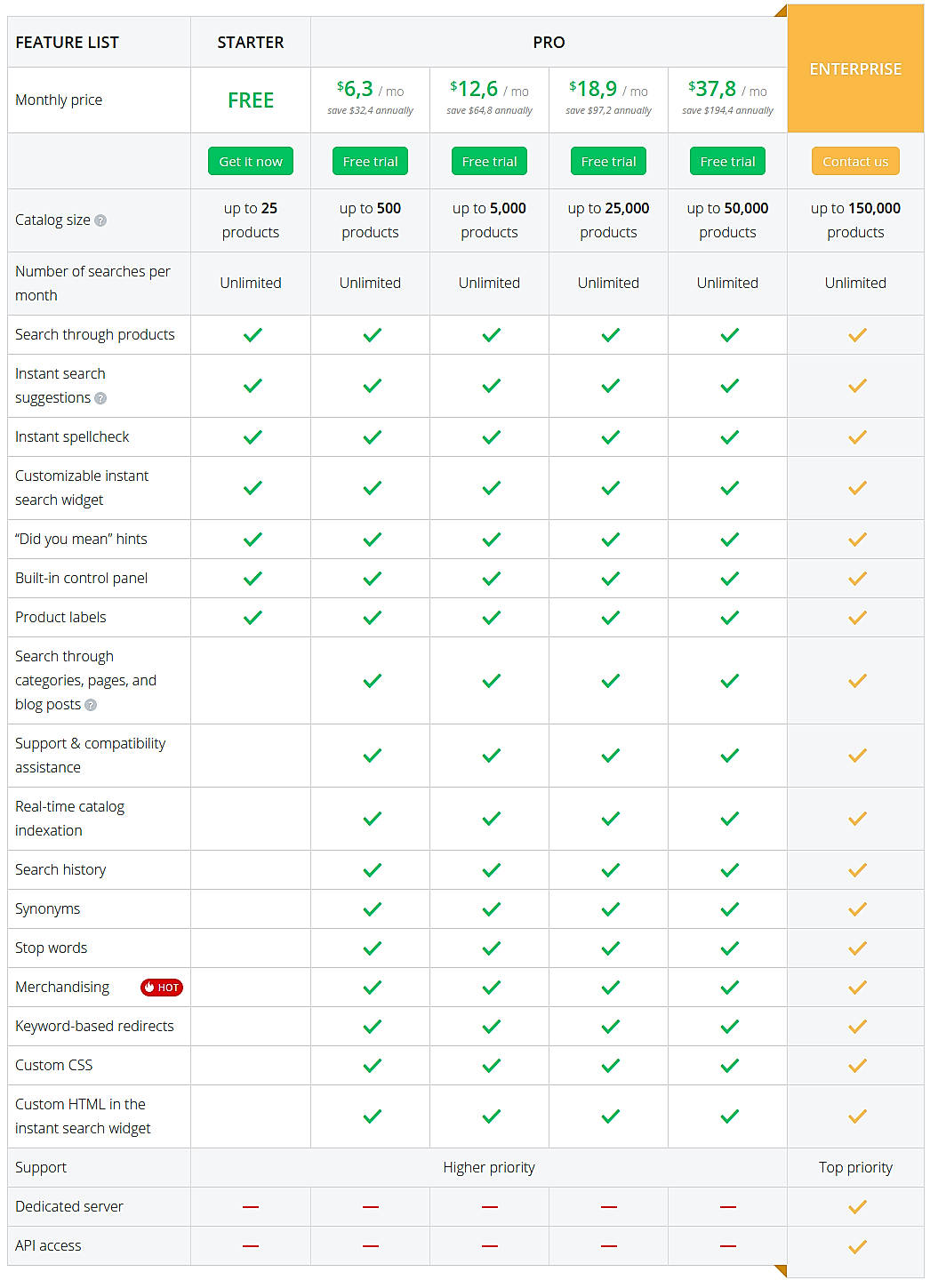The height and width of the screenshot is (1288, 930).
Task: Click the dash under Starter for Dedicated server
Action: tap(251, 1206)
